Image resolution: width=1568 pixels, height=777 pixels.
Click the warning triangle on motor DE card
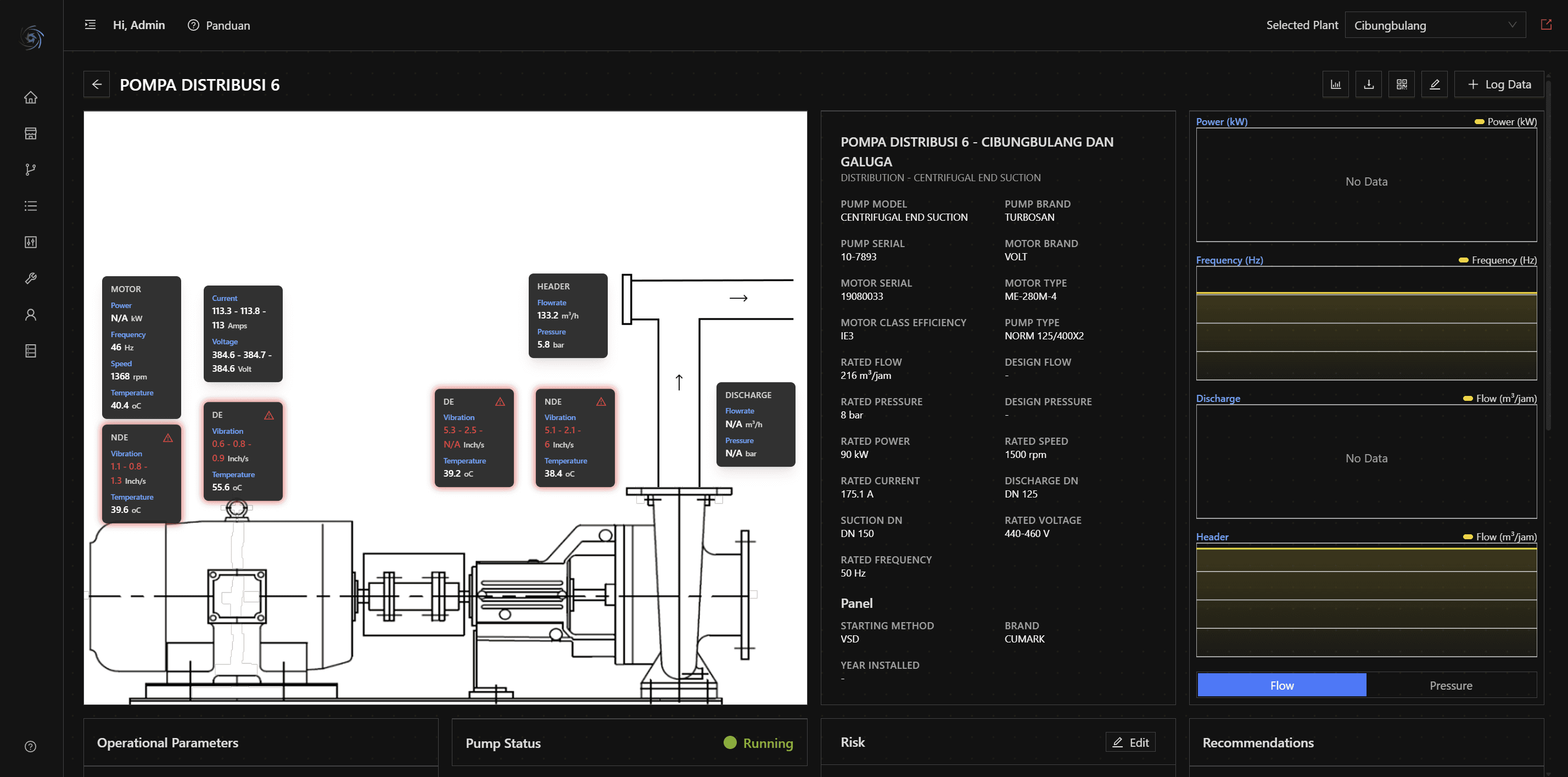point(269,415)
